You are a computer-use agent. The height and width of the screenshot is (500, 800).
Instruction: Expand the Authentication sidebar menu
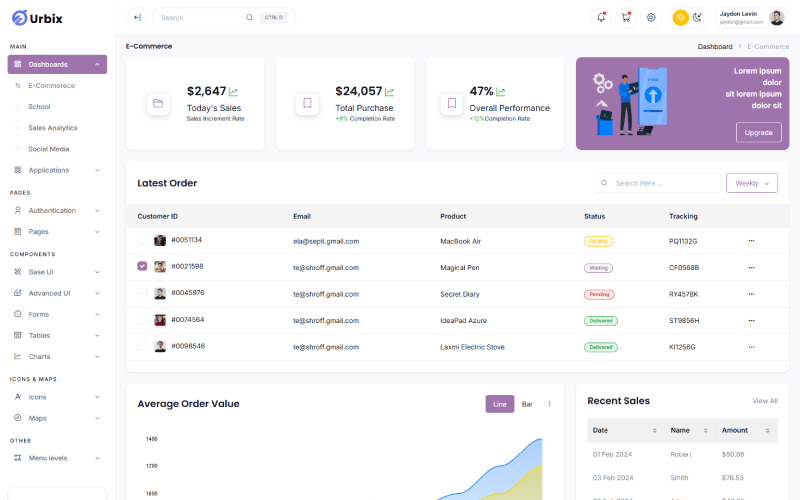tap(56, 211)
